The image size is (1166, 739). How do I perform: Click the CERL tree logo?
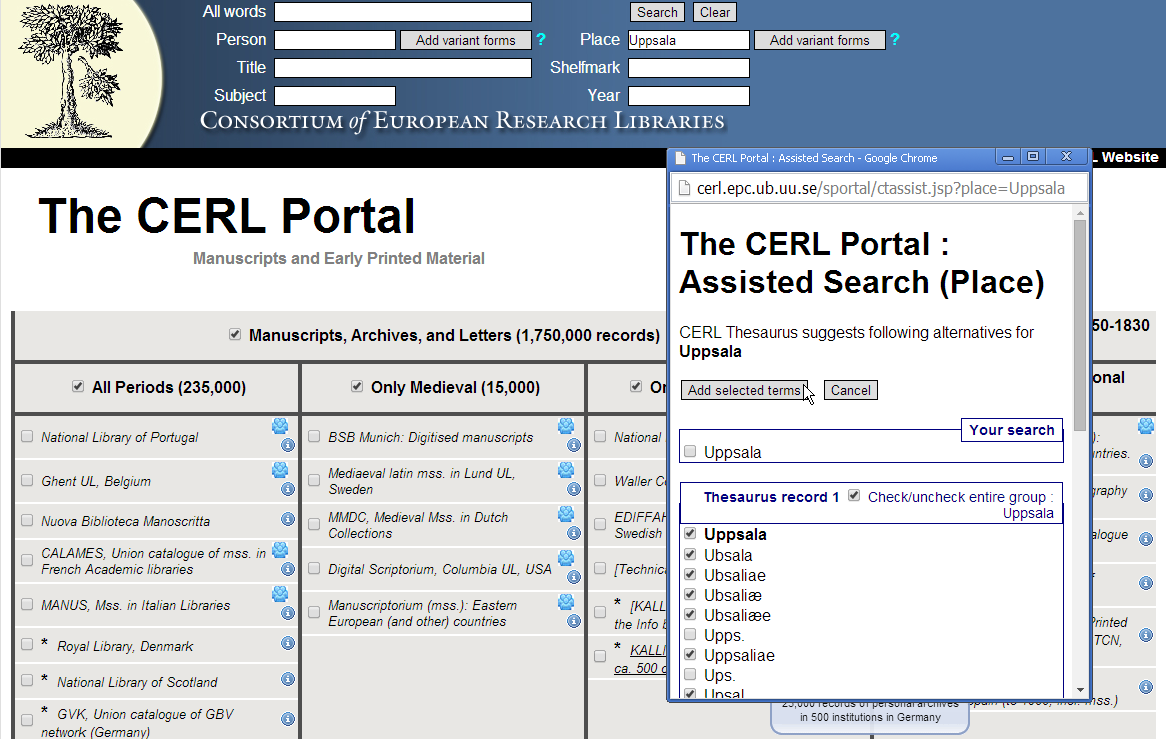pyautogui.click(x=71, y=71)
